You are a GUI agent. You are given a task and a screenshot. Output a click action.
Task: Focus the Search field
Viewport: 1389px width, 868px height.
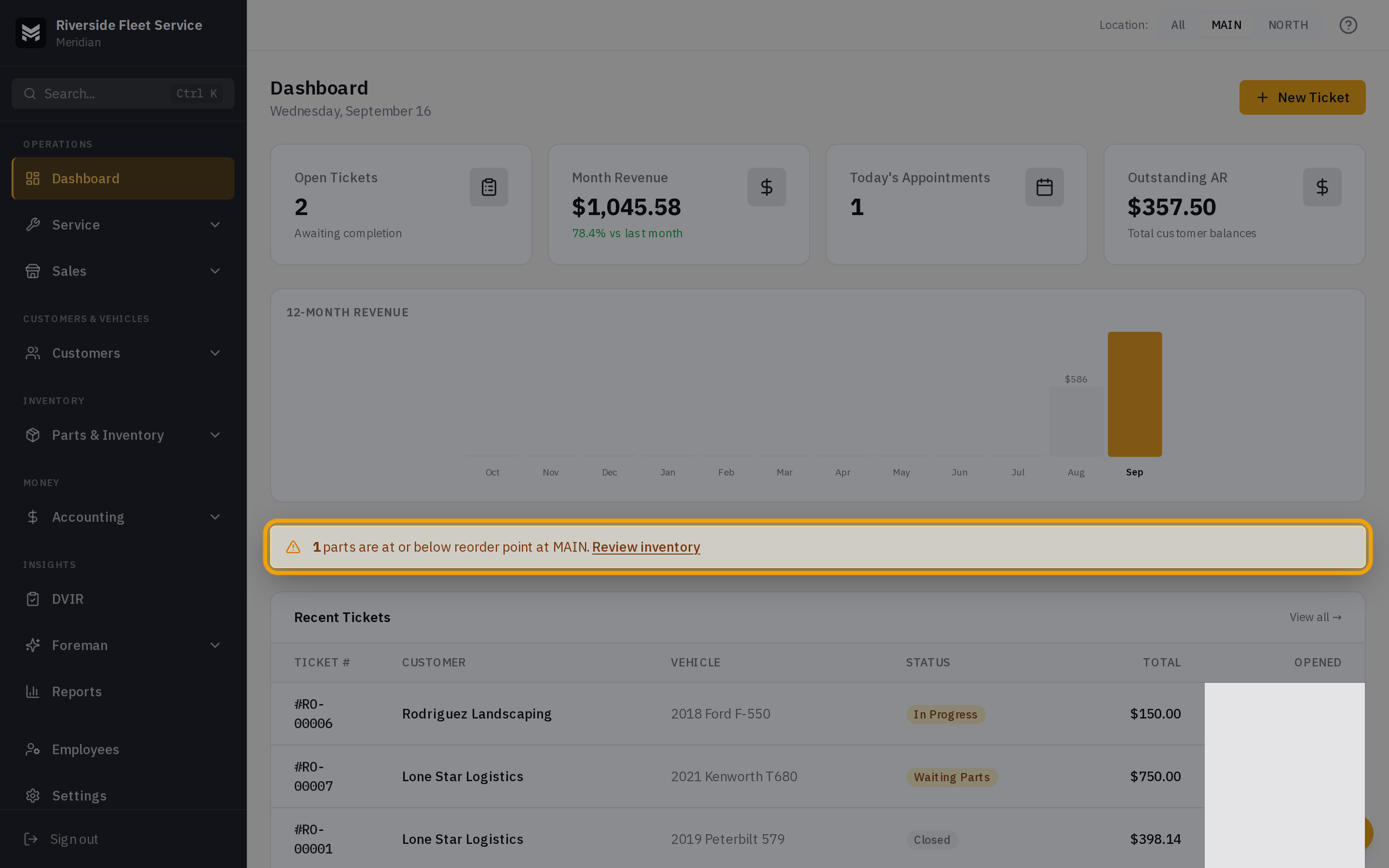123,94
